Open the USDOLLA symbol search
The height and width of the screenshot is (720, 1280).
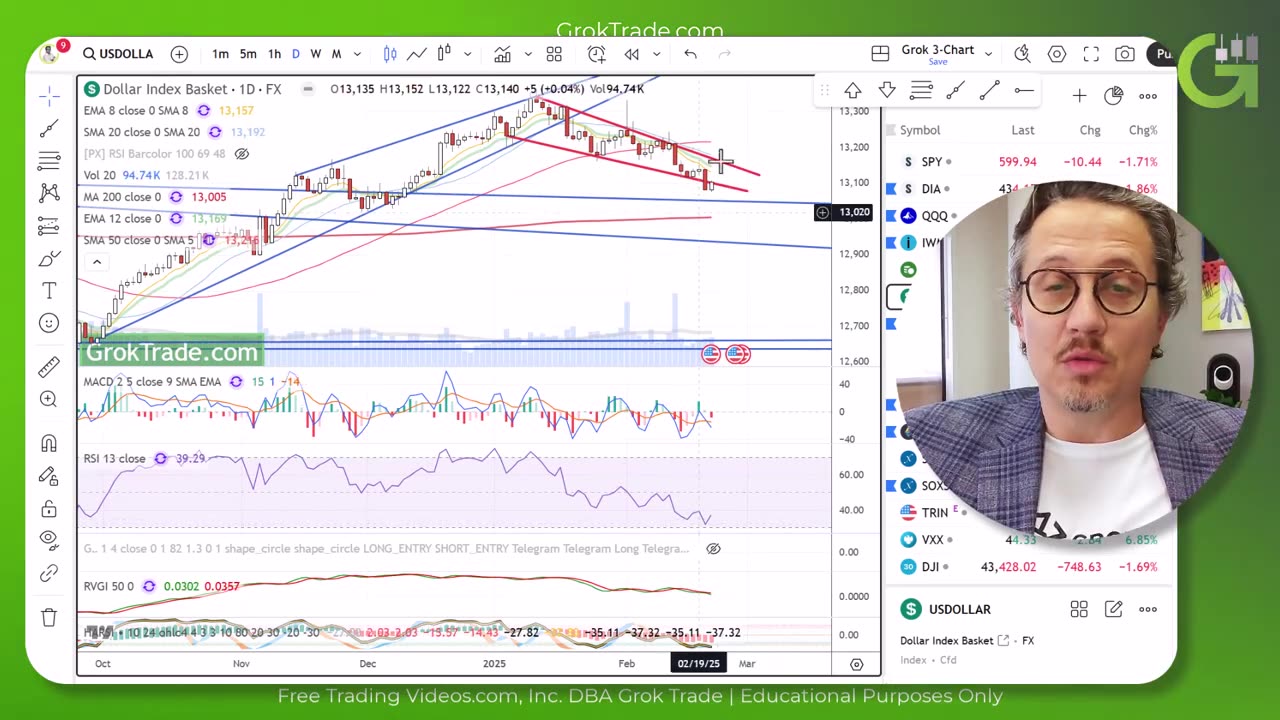118,54
